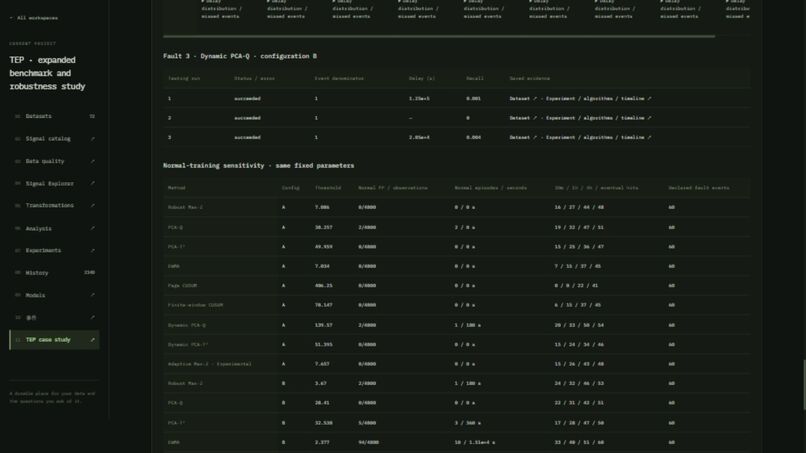Open the Dataset link for testing run 3
Screen dimensions: 806x453
[523, 137]
